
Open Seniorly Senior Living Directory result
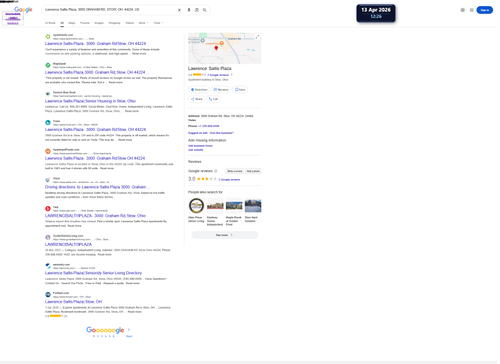tap(93, 273)
